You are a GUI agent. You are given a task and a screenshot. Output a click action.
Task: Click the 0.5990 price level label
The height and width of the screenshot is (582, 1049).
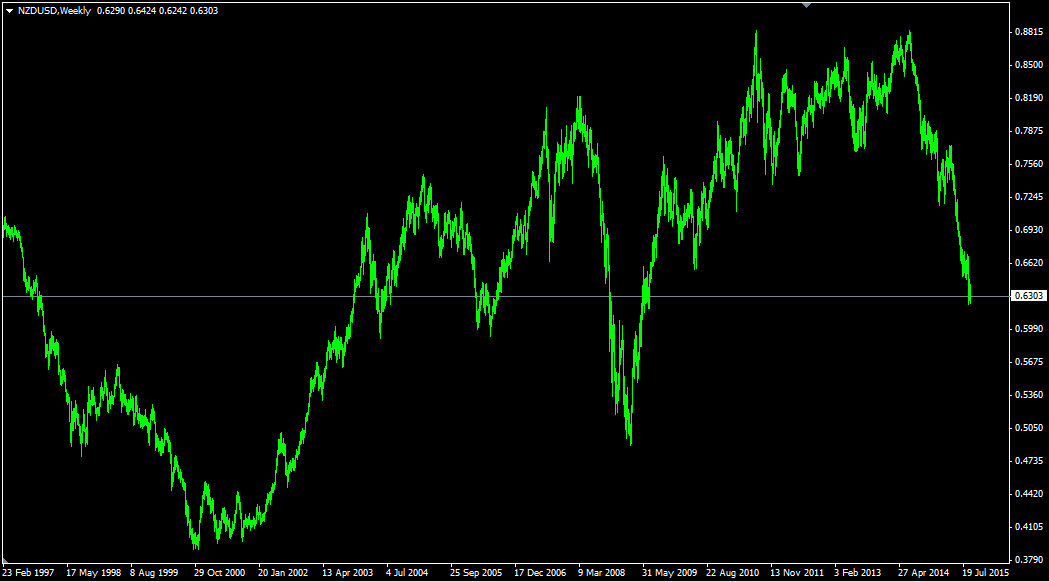1029,328
